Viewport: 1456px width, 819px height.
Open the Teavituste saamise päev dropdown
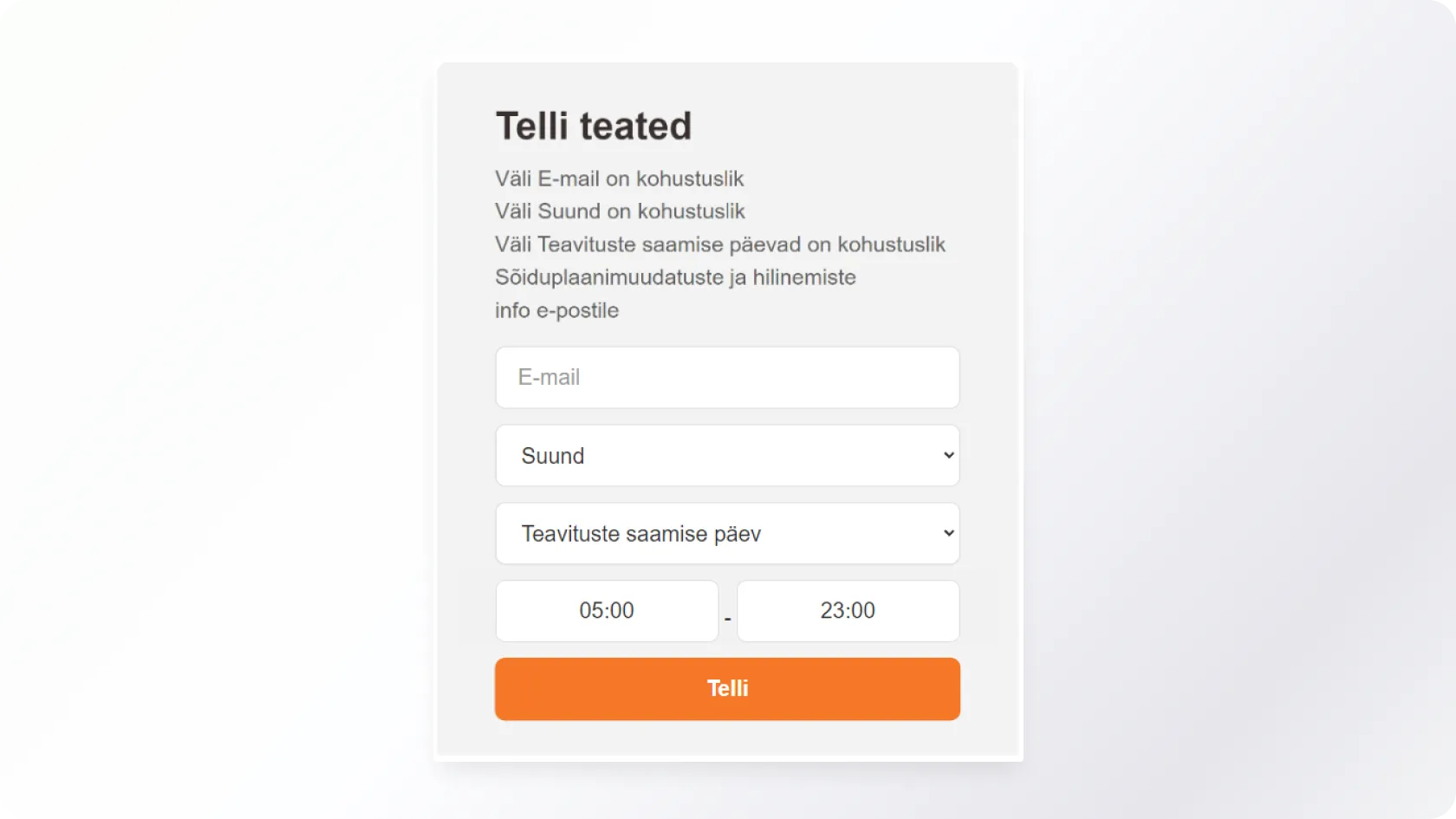point(726,534)
